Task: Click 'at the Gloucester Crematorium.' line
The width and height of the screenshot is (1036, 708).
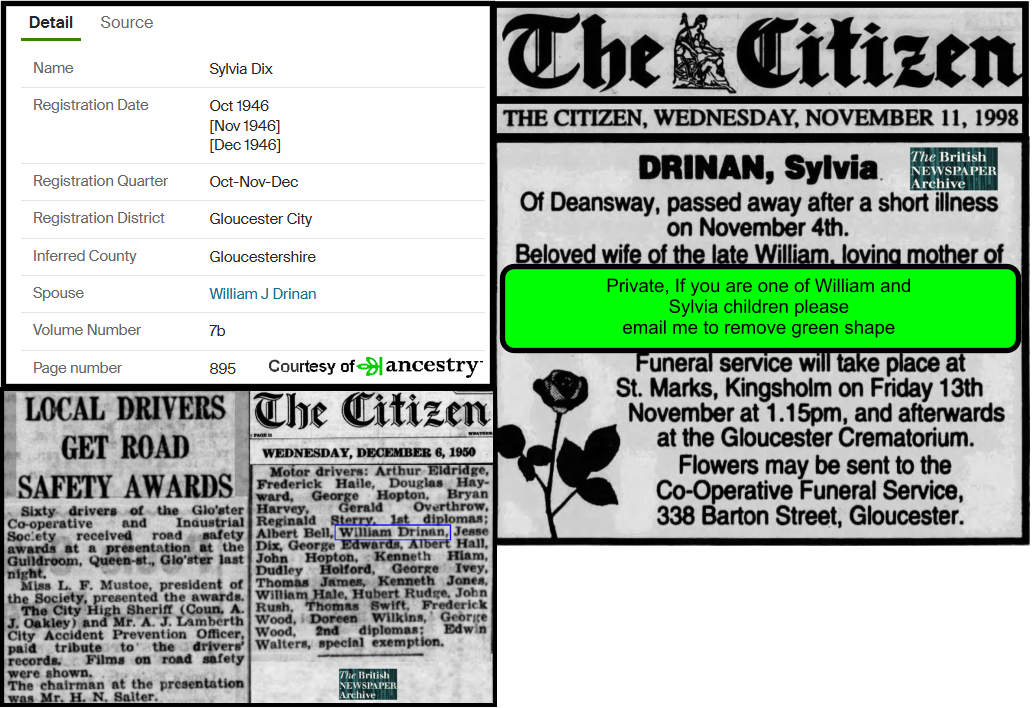Action: (815, 438)
